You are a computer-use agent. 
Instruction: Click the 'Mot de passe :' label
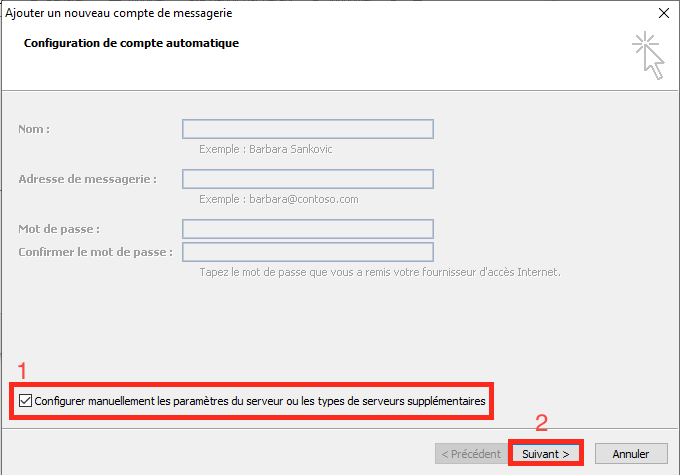pos(59,229)
